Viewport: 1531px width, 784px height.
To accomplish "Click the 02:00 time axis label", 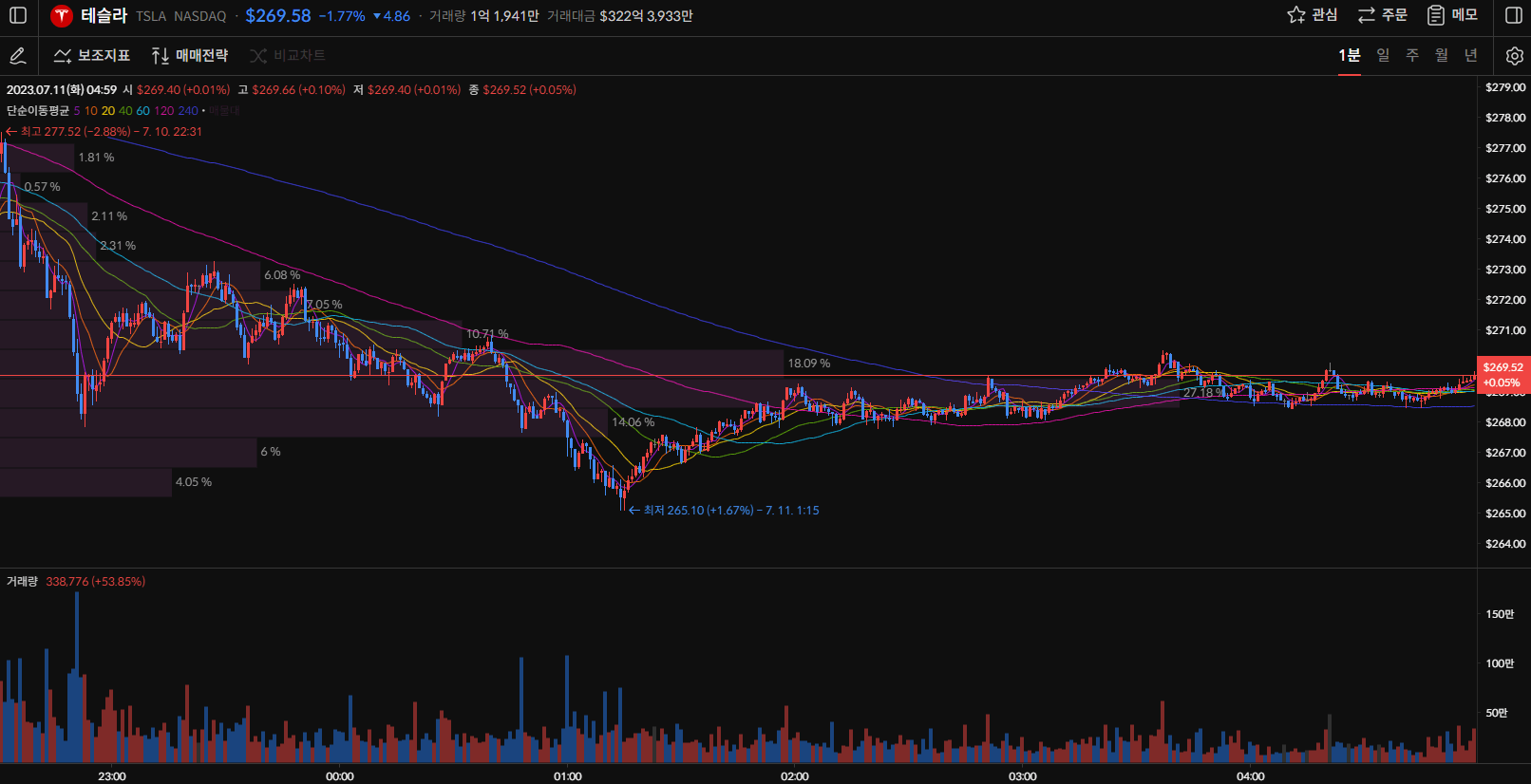I will tap(795, 776).
